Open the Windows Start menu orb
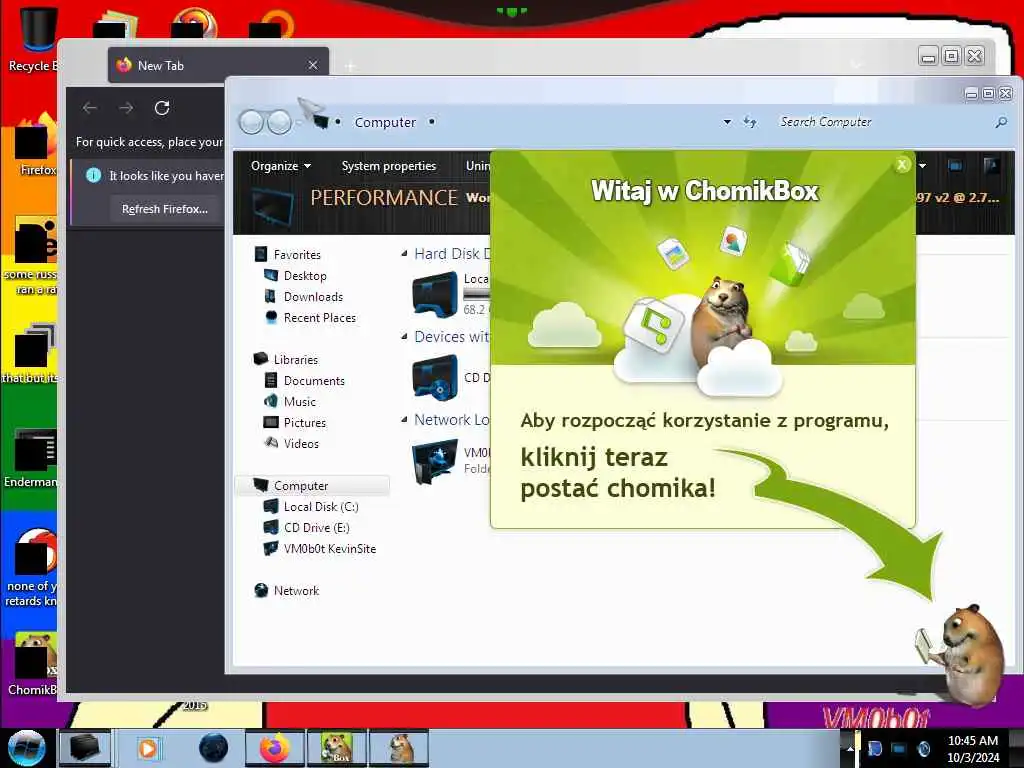 coord(27,748)
